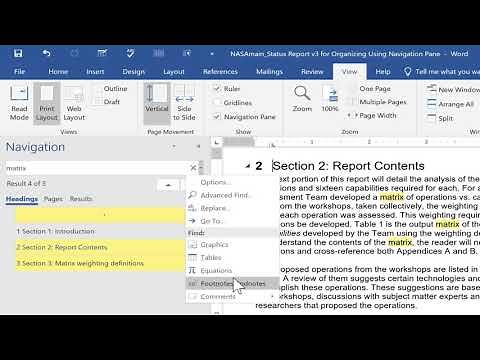Image resolution: width=480 pixels, height=360 pixels.
Task: Click Split window button
Action: (x=440, y=118)
